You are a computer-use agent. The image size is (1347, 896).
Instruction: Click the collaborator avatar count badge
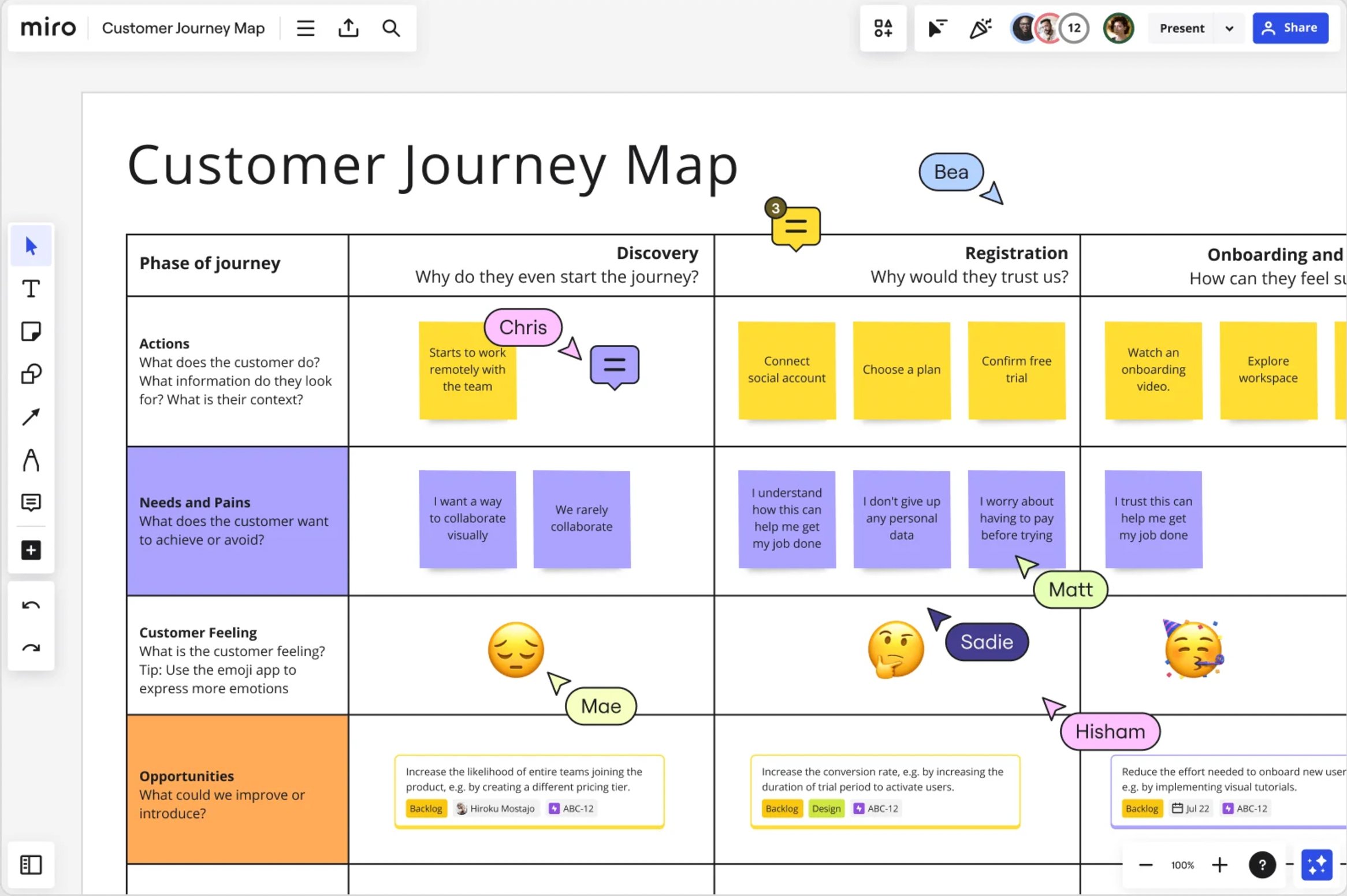pyautogui.click(x=1074, y=27)
